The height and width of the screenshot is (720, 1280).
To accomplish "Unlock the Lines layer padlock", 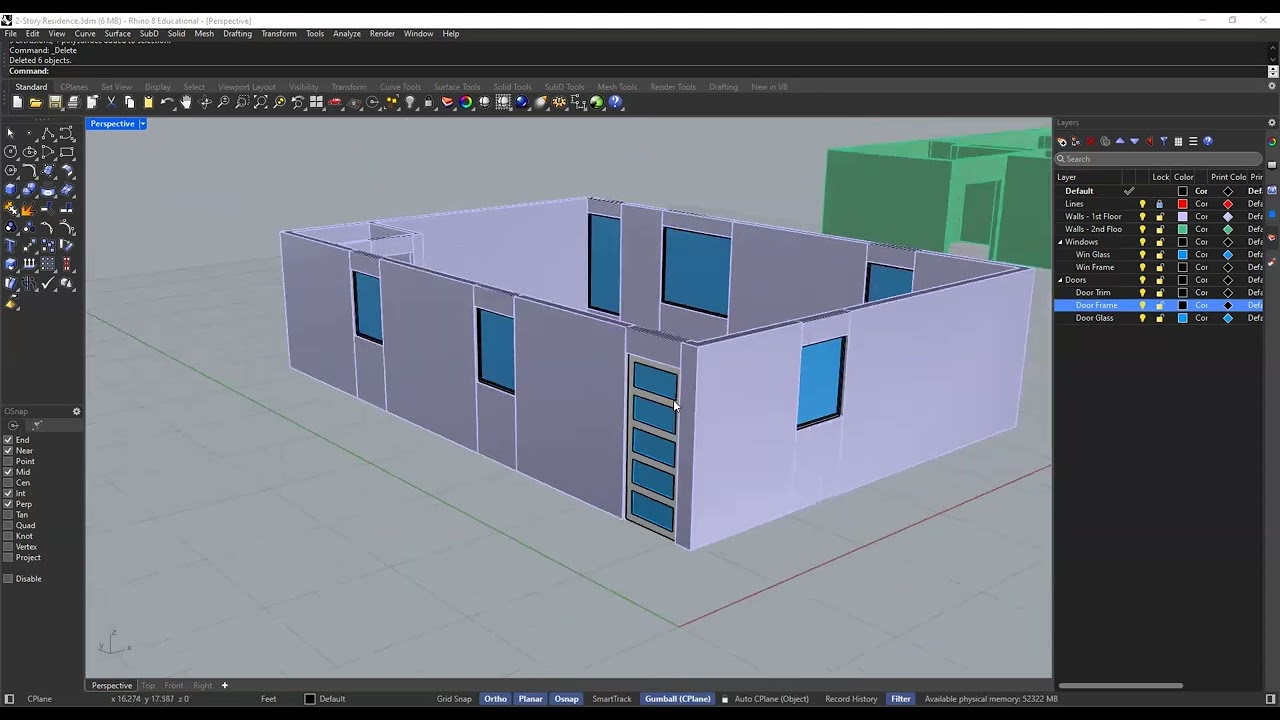I will (1160, 204).
